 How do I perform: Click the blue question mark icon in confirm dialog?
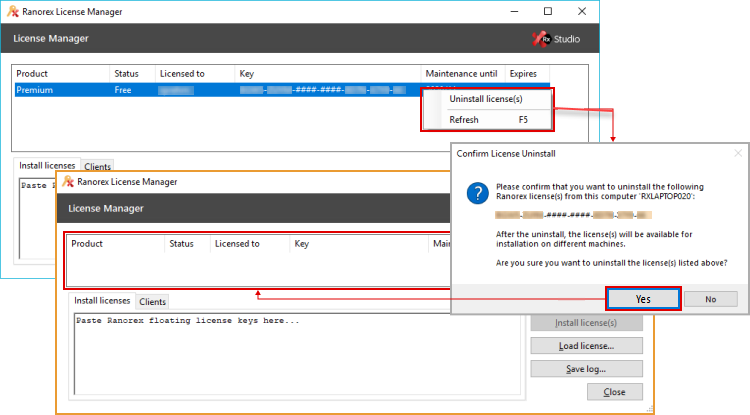click(x=477, y=193)
